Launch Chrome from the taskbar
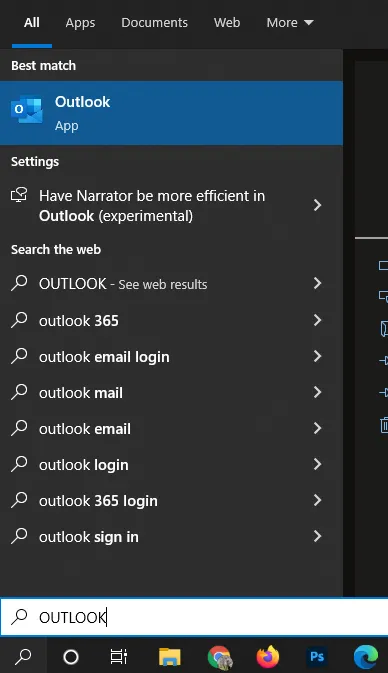The height and width of the screenshot is (673, 388). (220, 657)
